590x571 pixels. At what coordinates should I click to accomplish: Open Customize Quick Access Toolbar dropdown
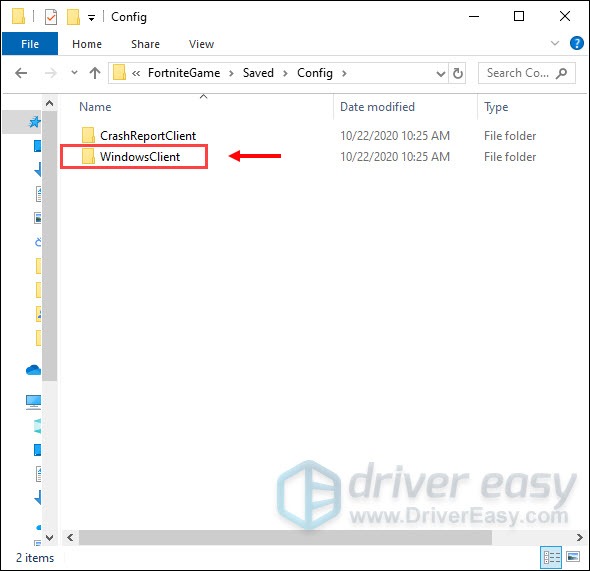pos(91,18)
